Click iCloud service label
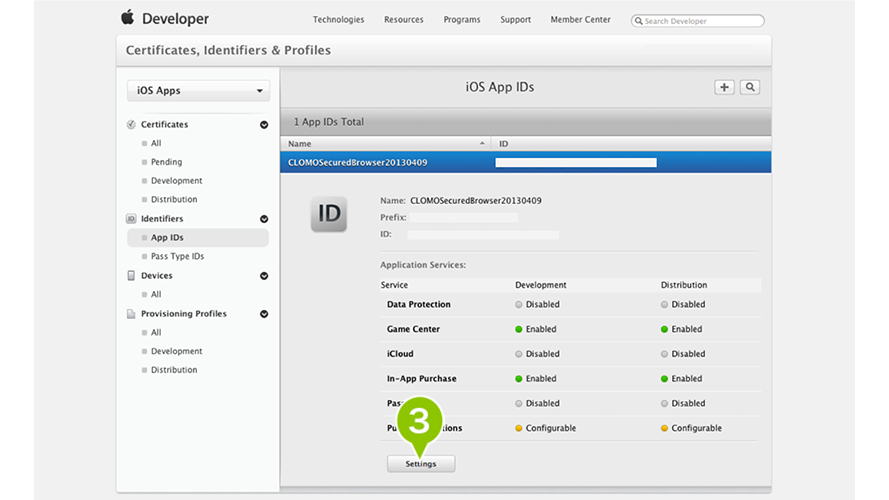The height and width of the screenshot is (500, 889). 400,354
